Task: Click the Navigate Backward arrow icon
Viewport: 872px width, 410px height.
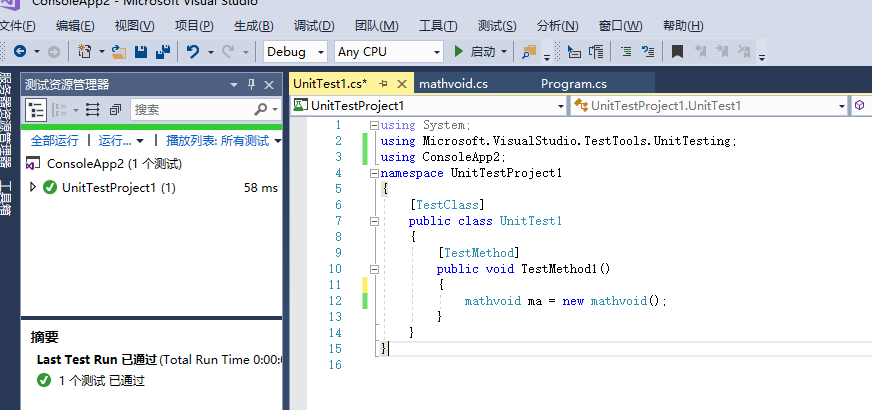Action: point(20,52)
